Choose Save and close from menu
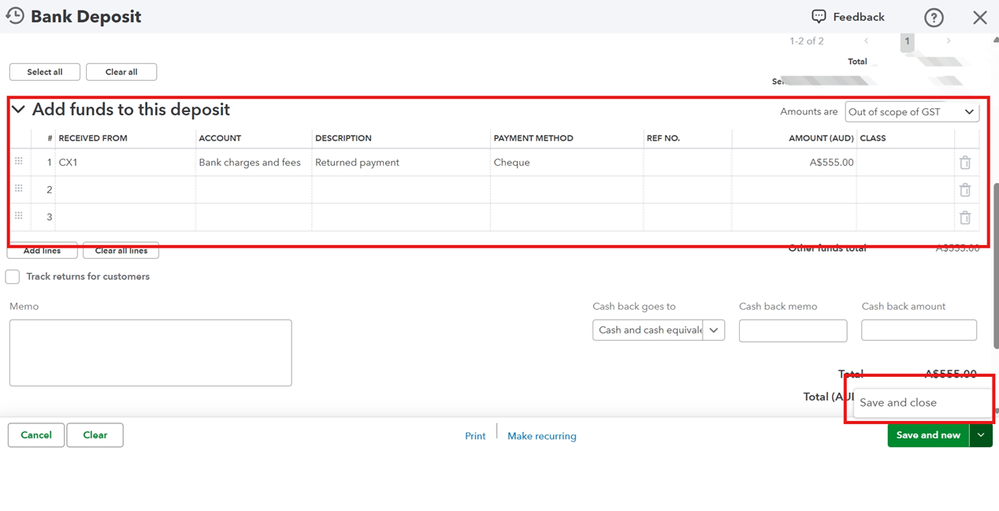The height and width of the screenshot is (511, 999). (x=898, y=402)
